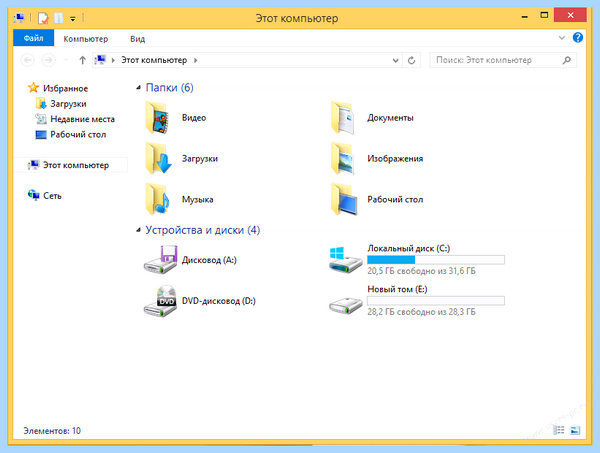Click the Папки (6) group header
600x453 pixels.
[170, 88]
